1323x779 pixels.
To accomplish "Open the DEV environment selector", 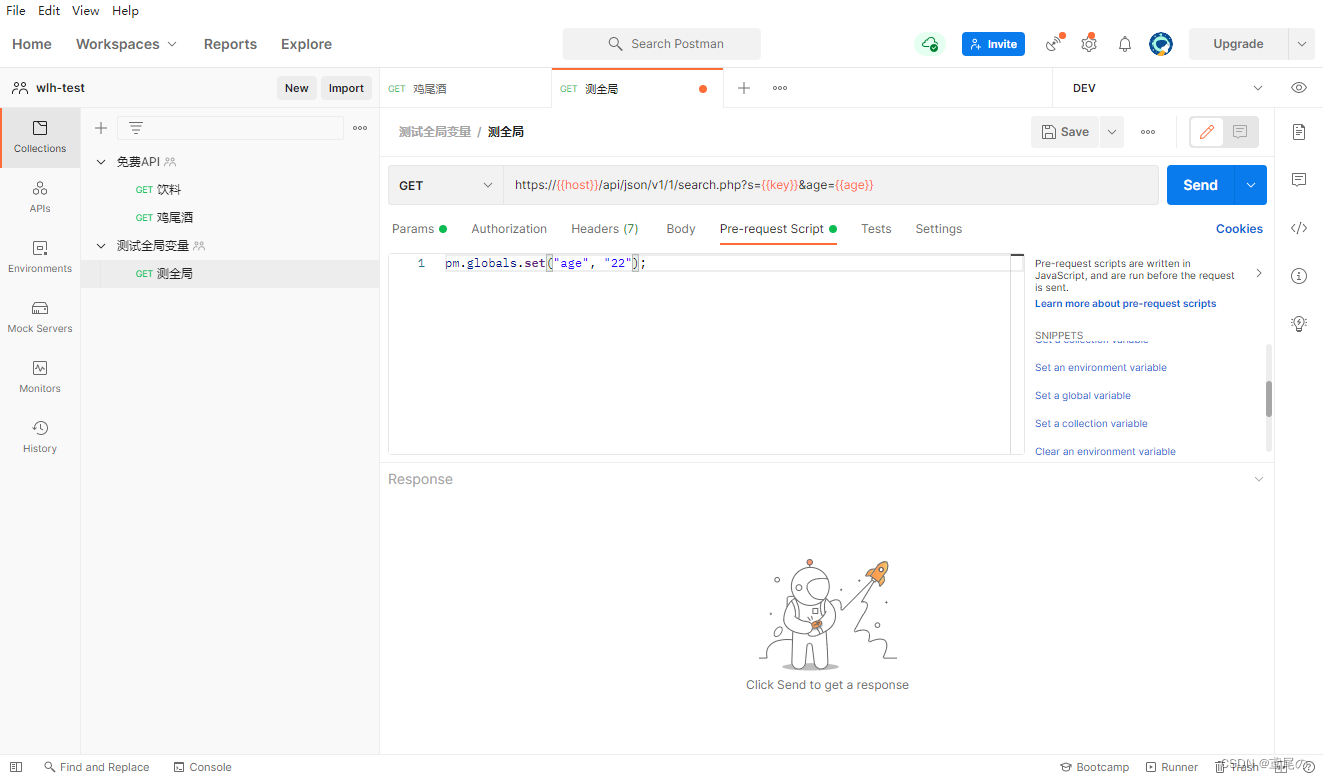I will (1167, 88).
